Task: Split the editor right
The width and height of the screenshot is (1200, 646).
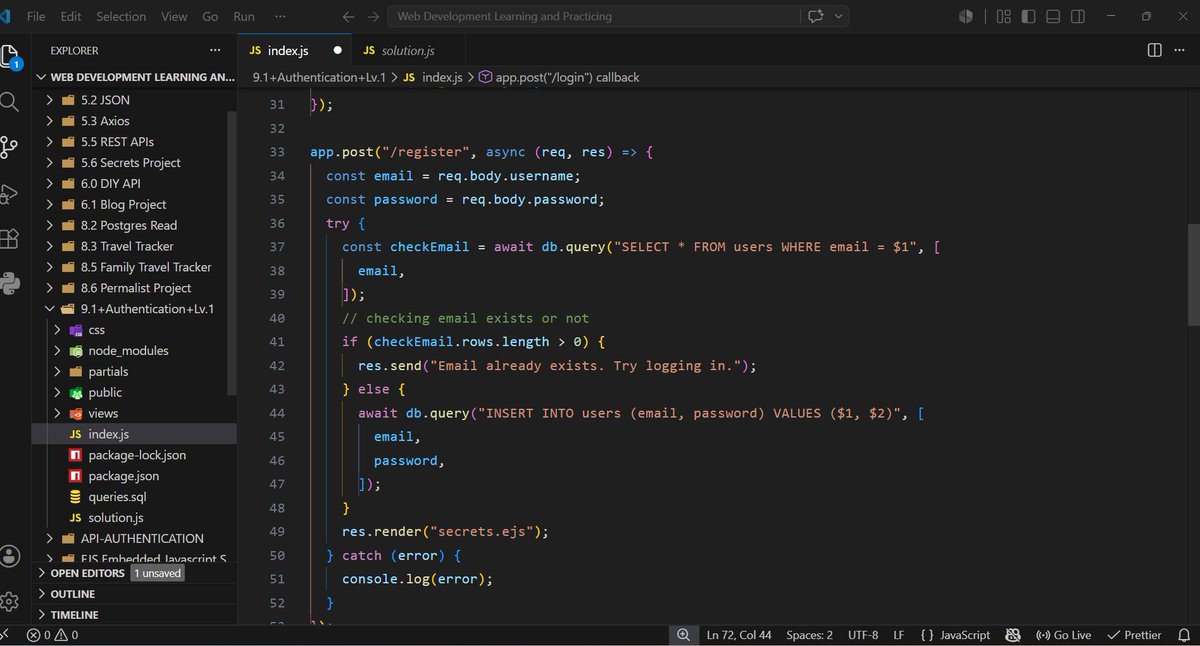Action: (x=1154, y=50)
